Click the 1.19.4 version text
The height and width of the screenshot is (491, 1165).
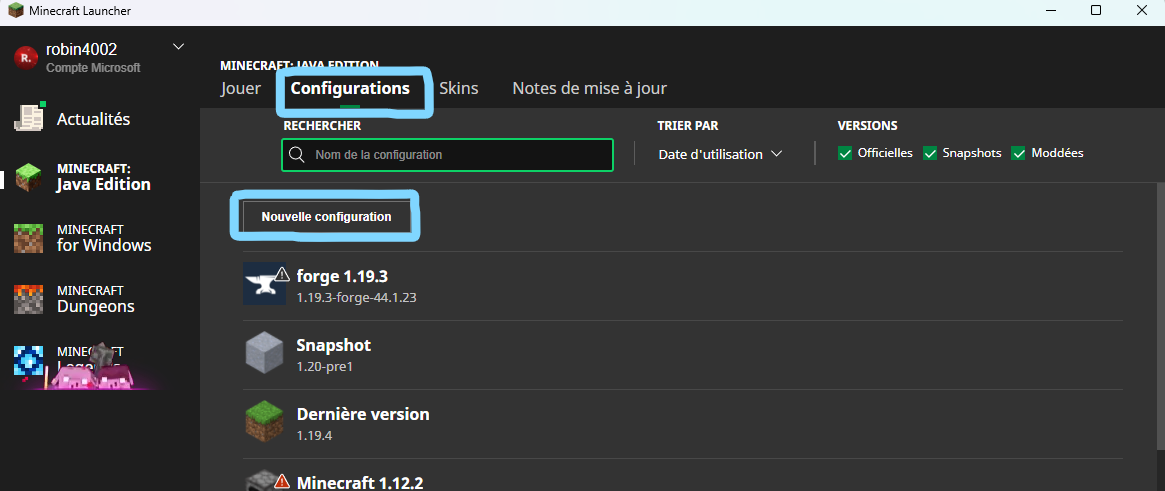(x=314, y=435)
